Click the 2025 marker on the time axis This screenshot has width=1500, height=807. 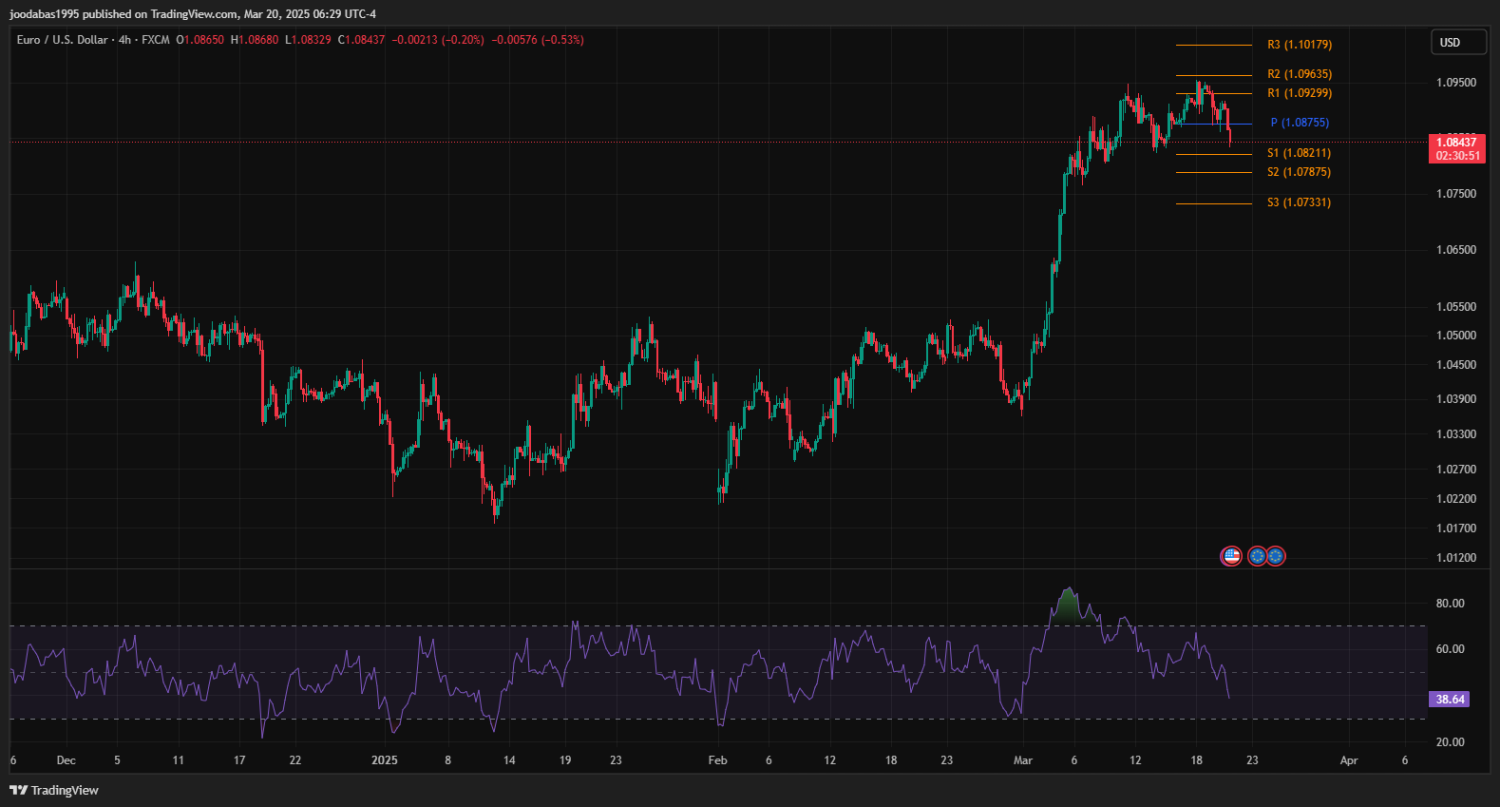(386, 760)
